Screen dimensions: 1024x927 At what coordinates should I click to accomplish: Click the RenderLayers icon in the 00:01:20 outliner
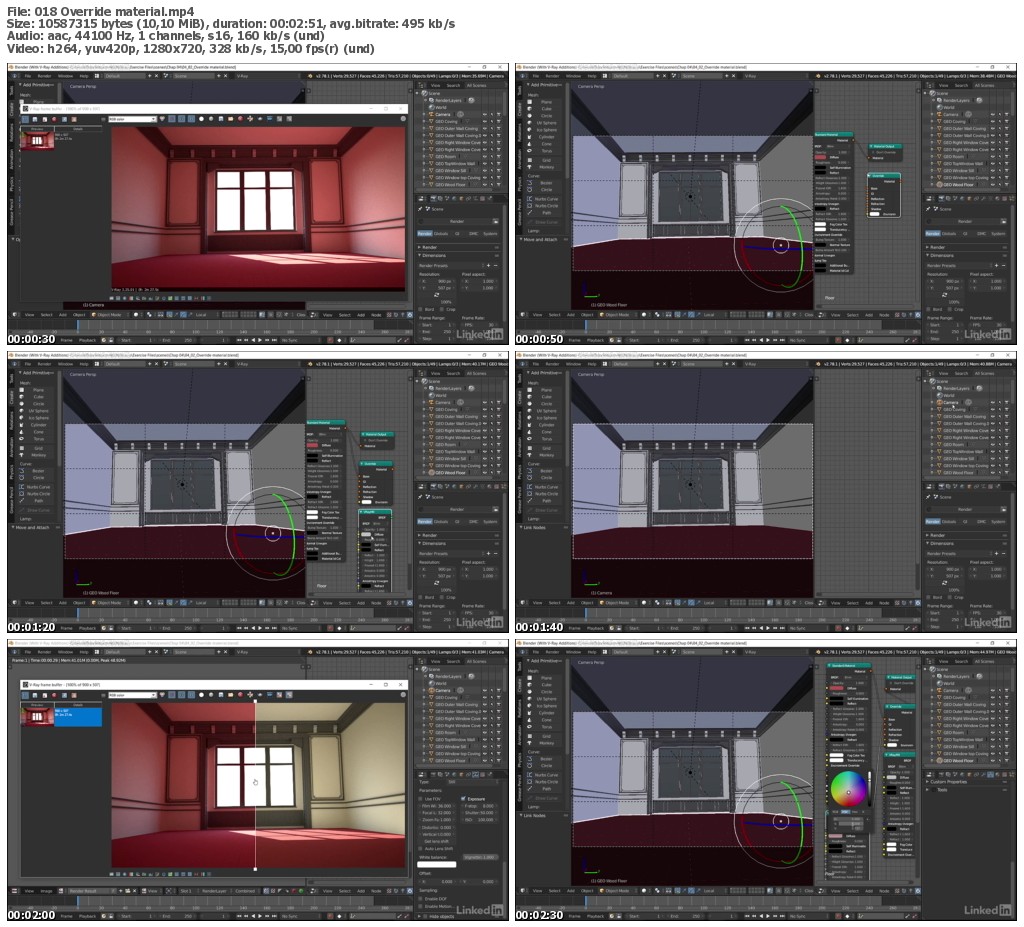432,389
